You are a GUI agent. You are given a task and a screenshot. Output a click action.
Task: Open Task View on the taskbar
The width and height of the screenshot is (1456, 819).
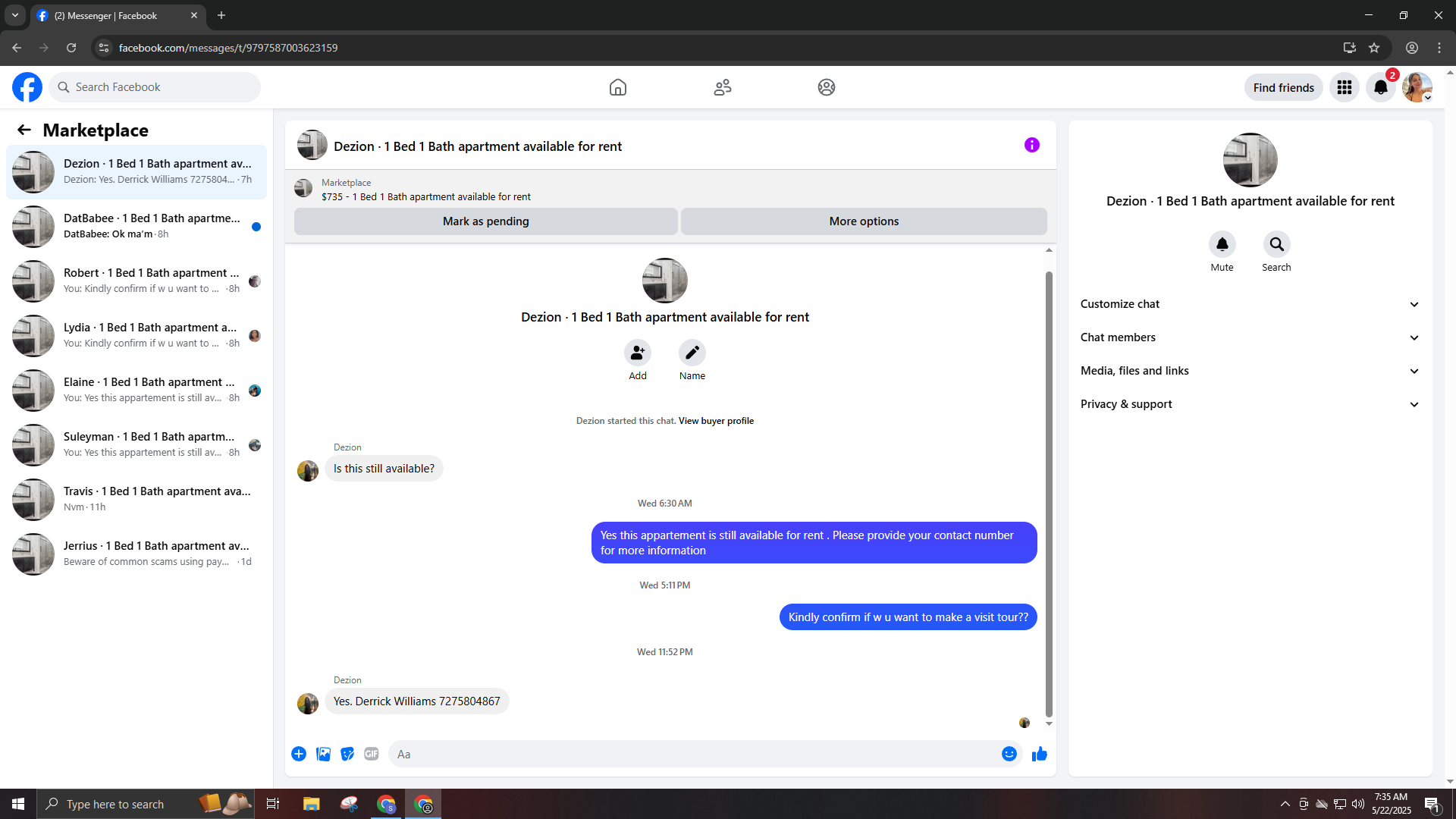[x=273, y=804]
